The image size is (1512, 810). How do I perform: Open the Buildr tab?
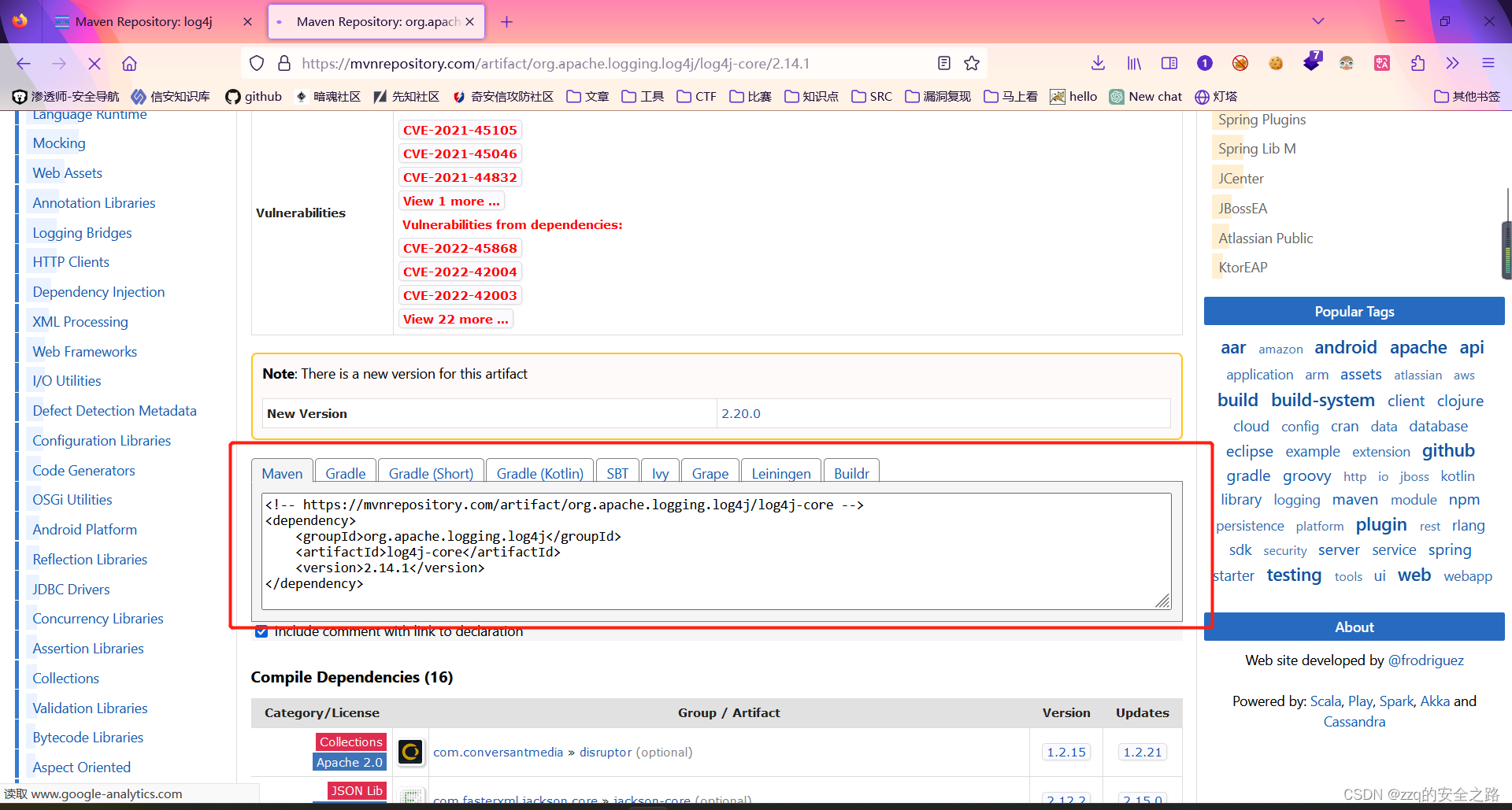(x=851, y=473)
